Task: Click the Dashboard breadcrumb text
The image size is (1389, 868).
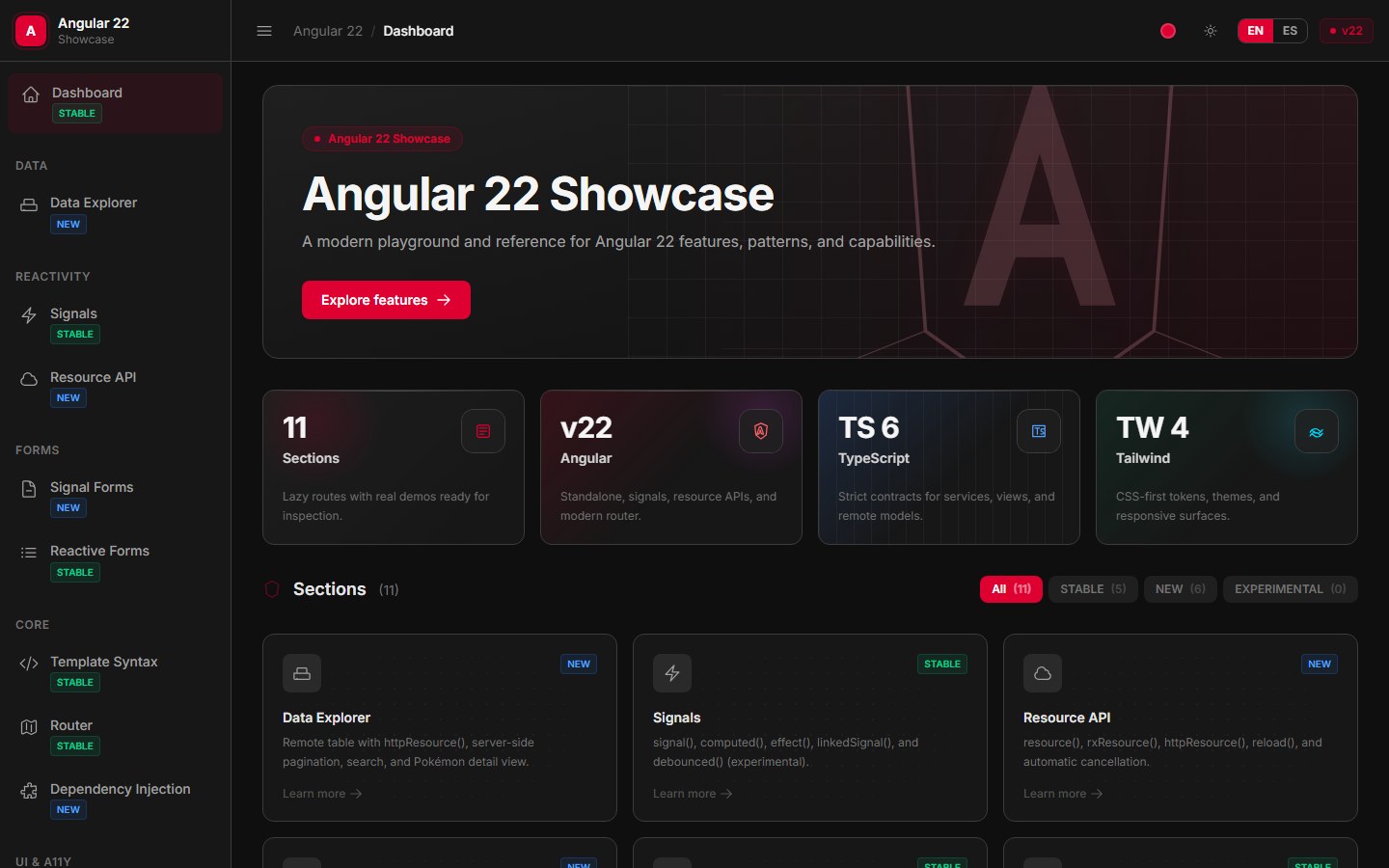Action: click(x=419, y=31)
